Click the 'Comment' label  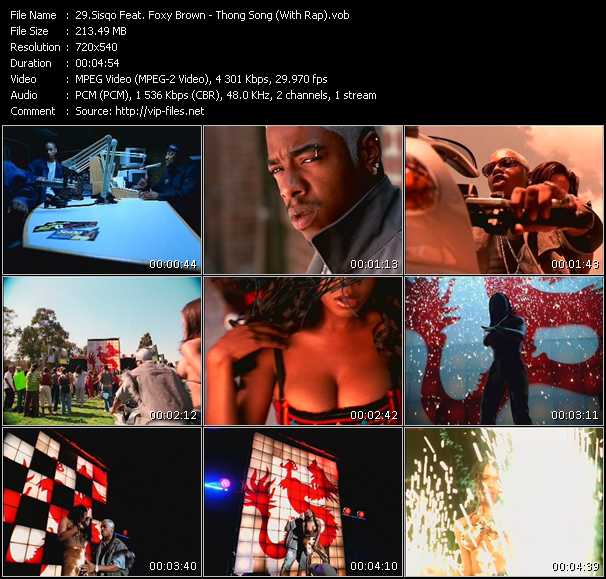[33, 111]
